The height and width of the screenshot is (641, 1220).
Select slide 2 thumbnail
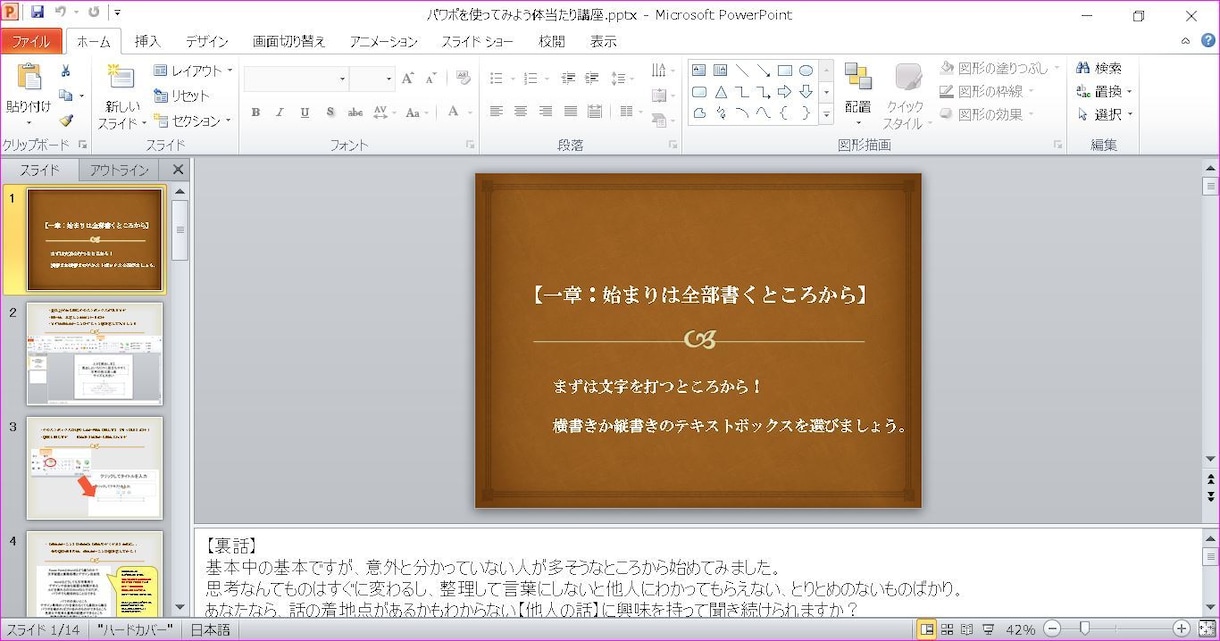click(95, 354)
